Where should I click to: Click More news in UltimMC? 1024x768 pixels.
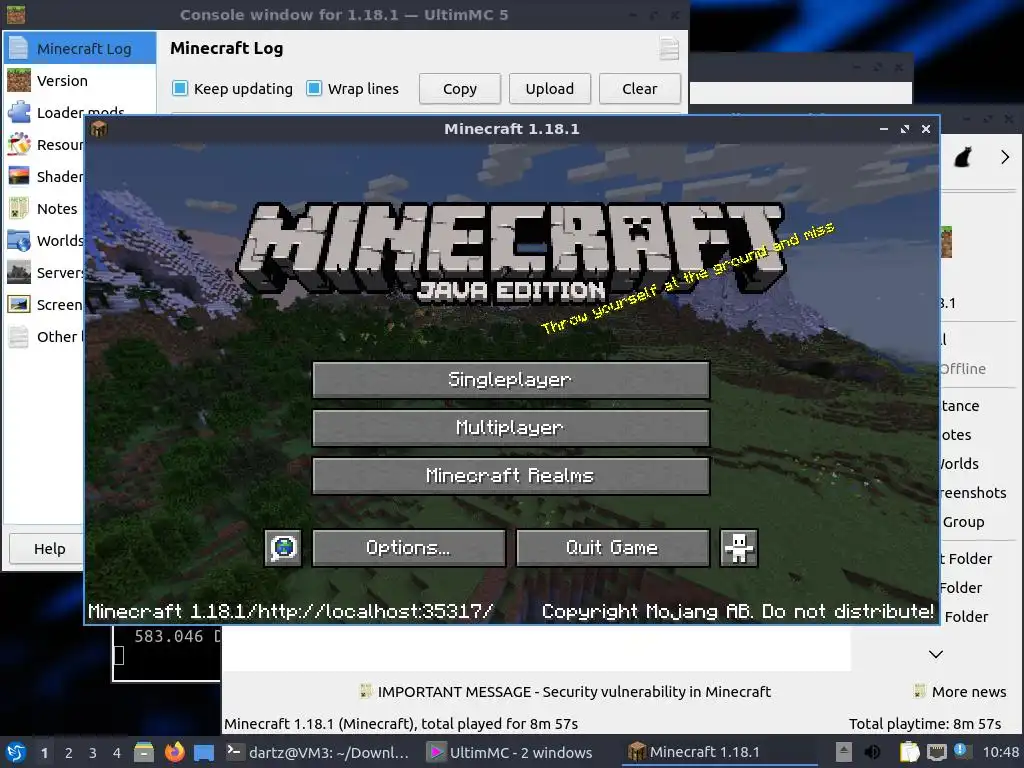960,692
